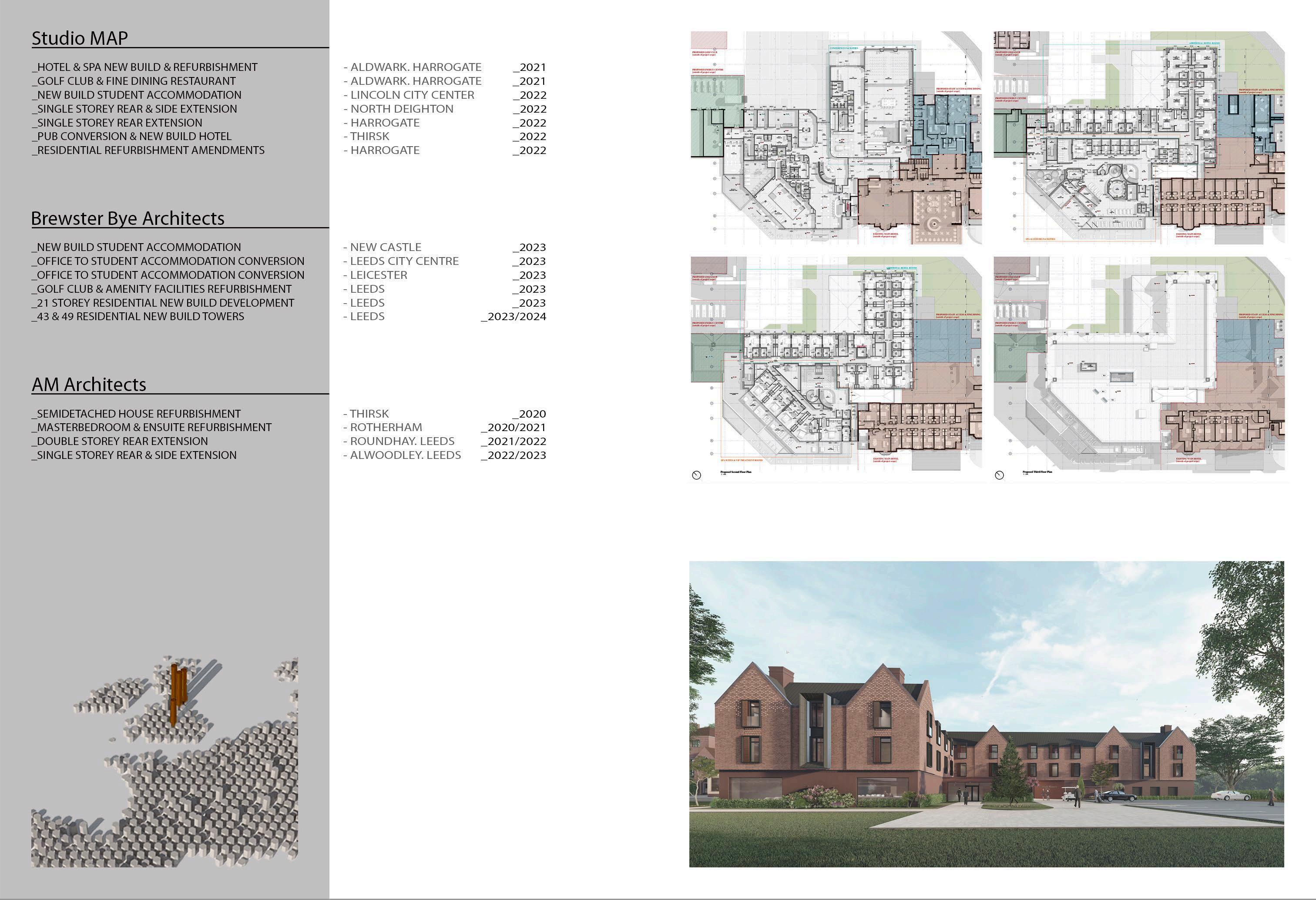
Task: Select Pub Conversion & New Build Hotel entry
Action: pyautogui.click(x=132, y=137)
